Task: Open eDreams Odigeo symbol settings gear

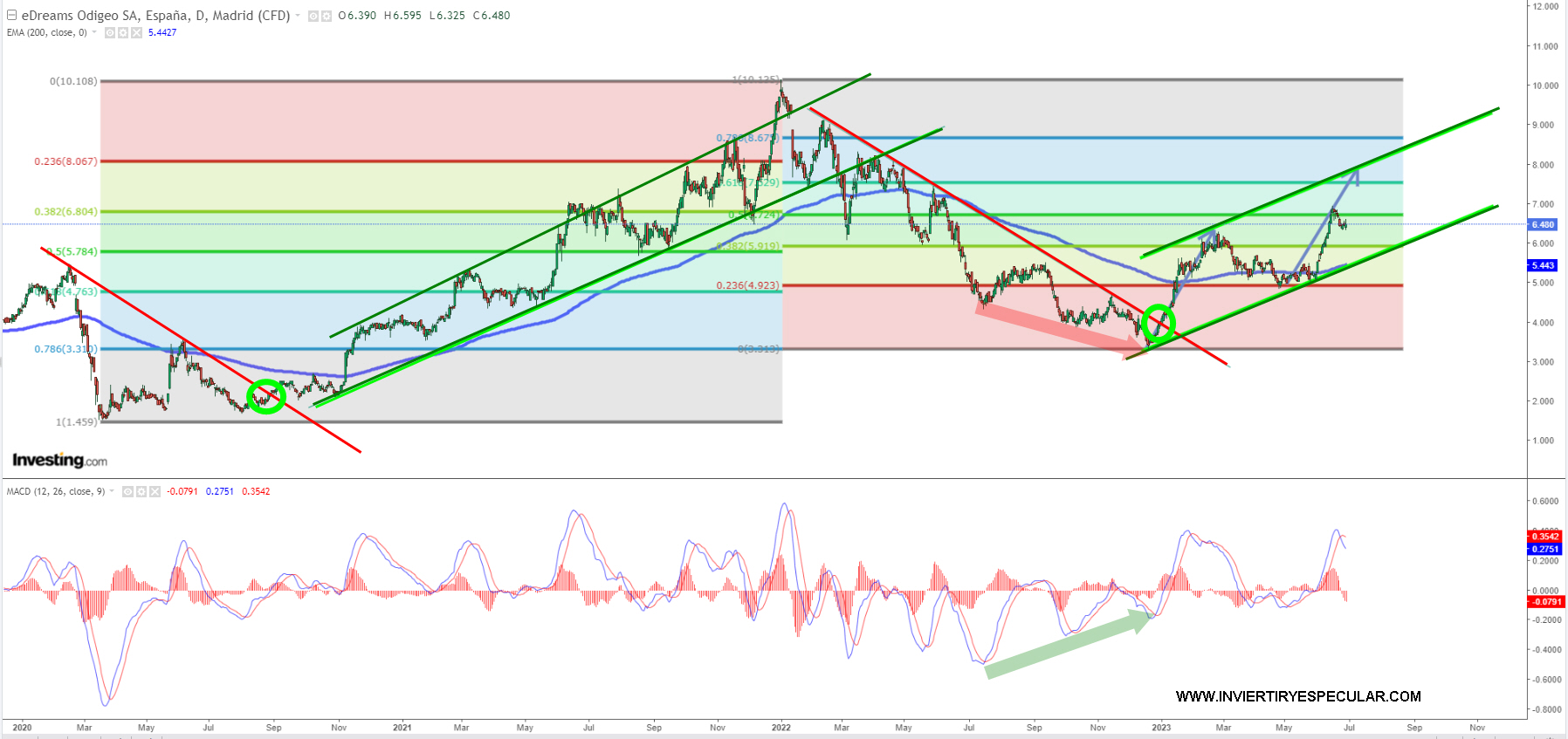Action: 327,16
